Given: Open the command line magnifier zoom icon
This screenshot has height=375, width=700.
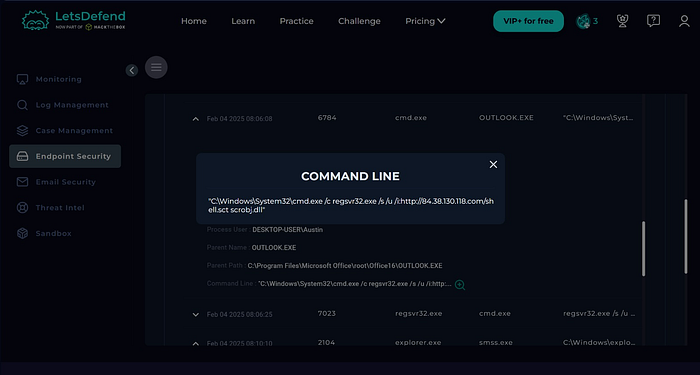Looking at the screenshot, I should 460,285.
